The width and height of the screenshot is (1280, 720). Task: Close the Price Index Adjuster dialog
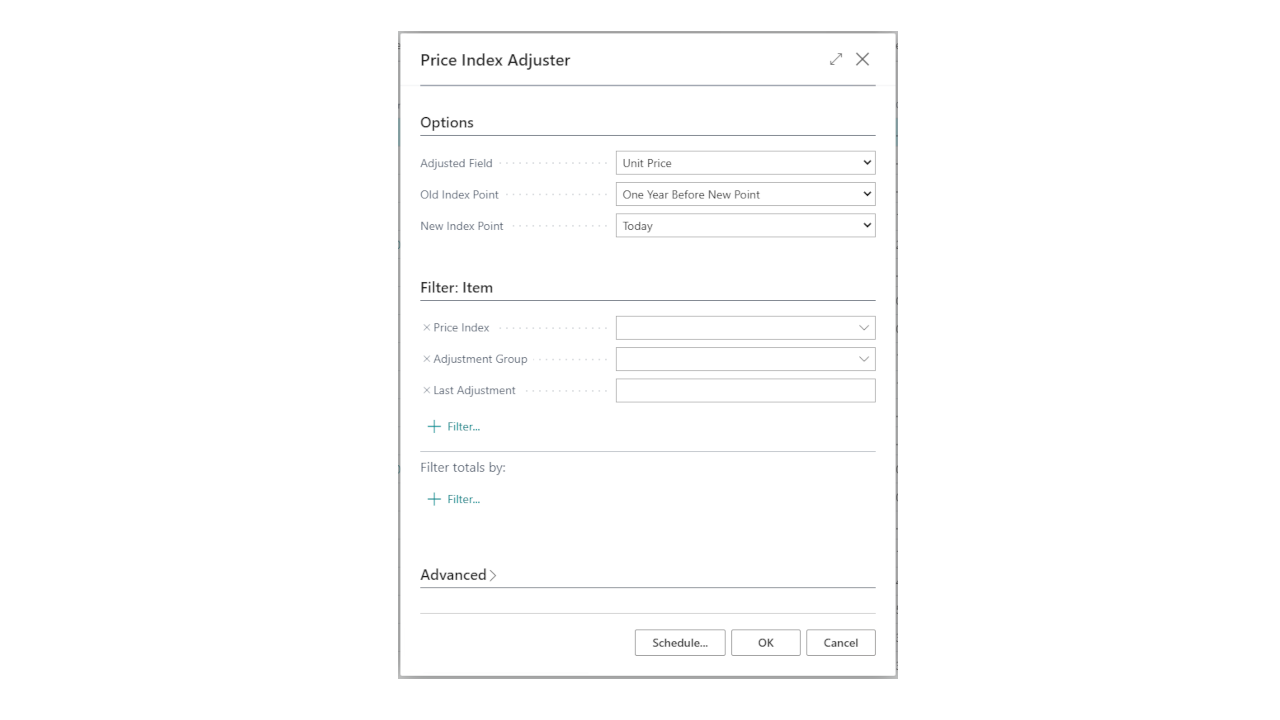point(863,59)
